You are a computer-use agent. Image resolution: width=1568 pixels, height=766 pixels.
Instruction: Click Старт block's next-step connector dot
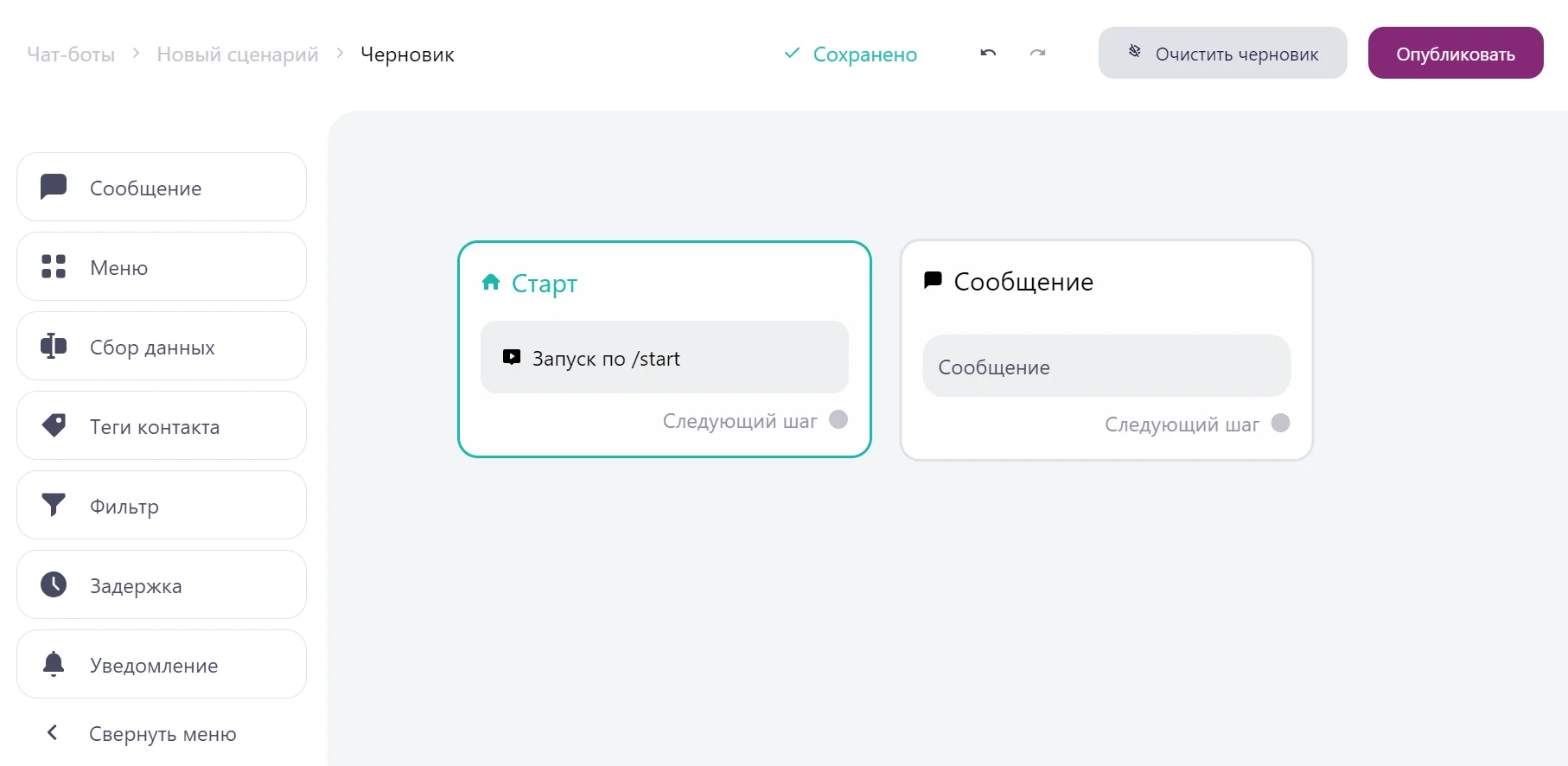(838, 419)
